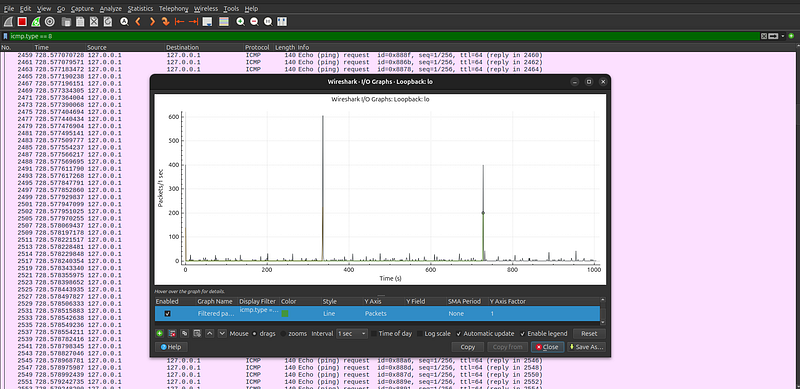Go back to the previous packet
800x389 pixels.
click(138, 21)
